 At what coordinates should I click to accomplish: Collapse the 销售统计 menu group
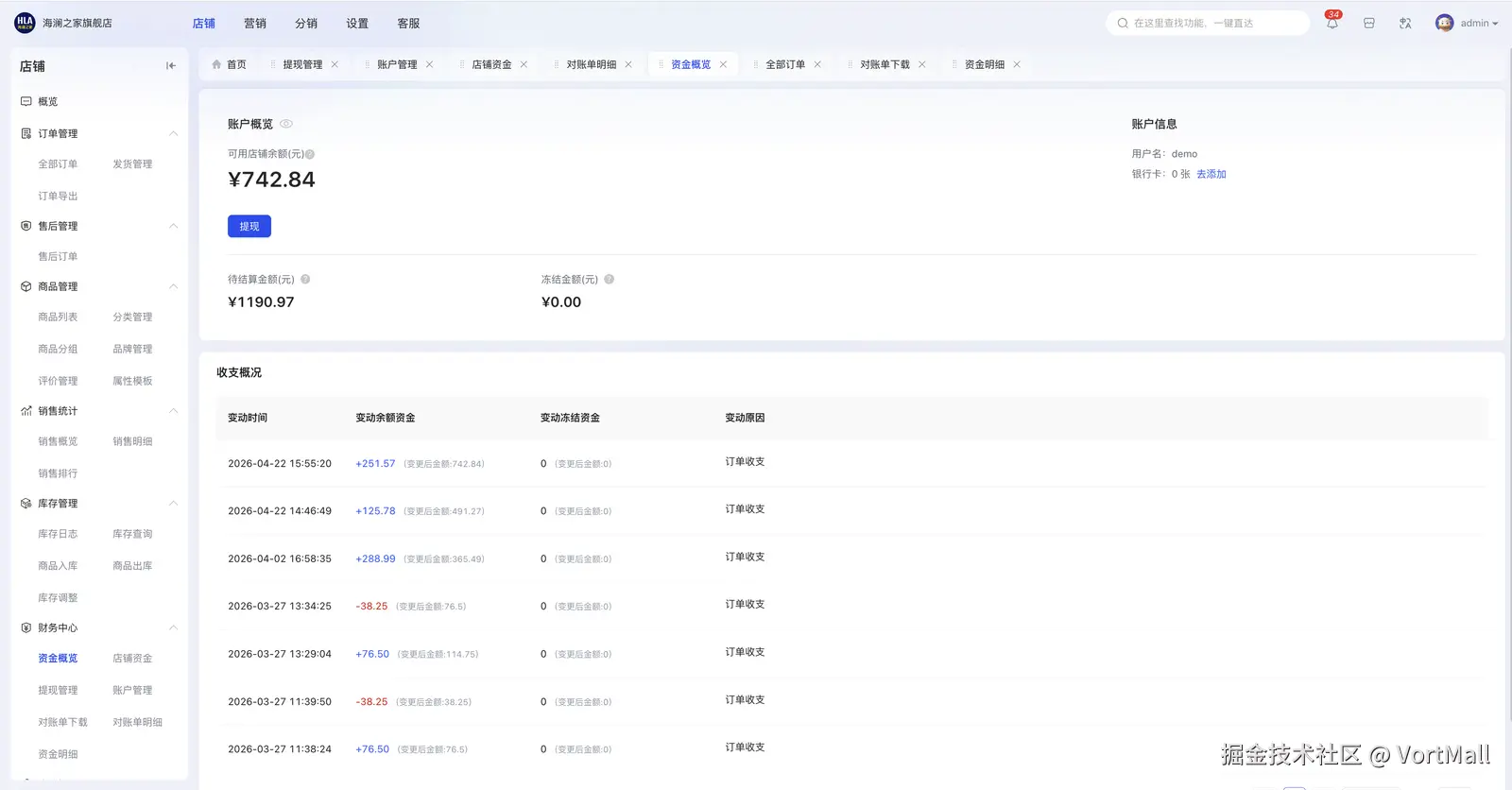tap(173, 411)
